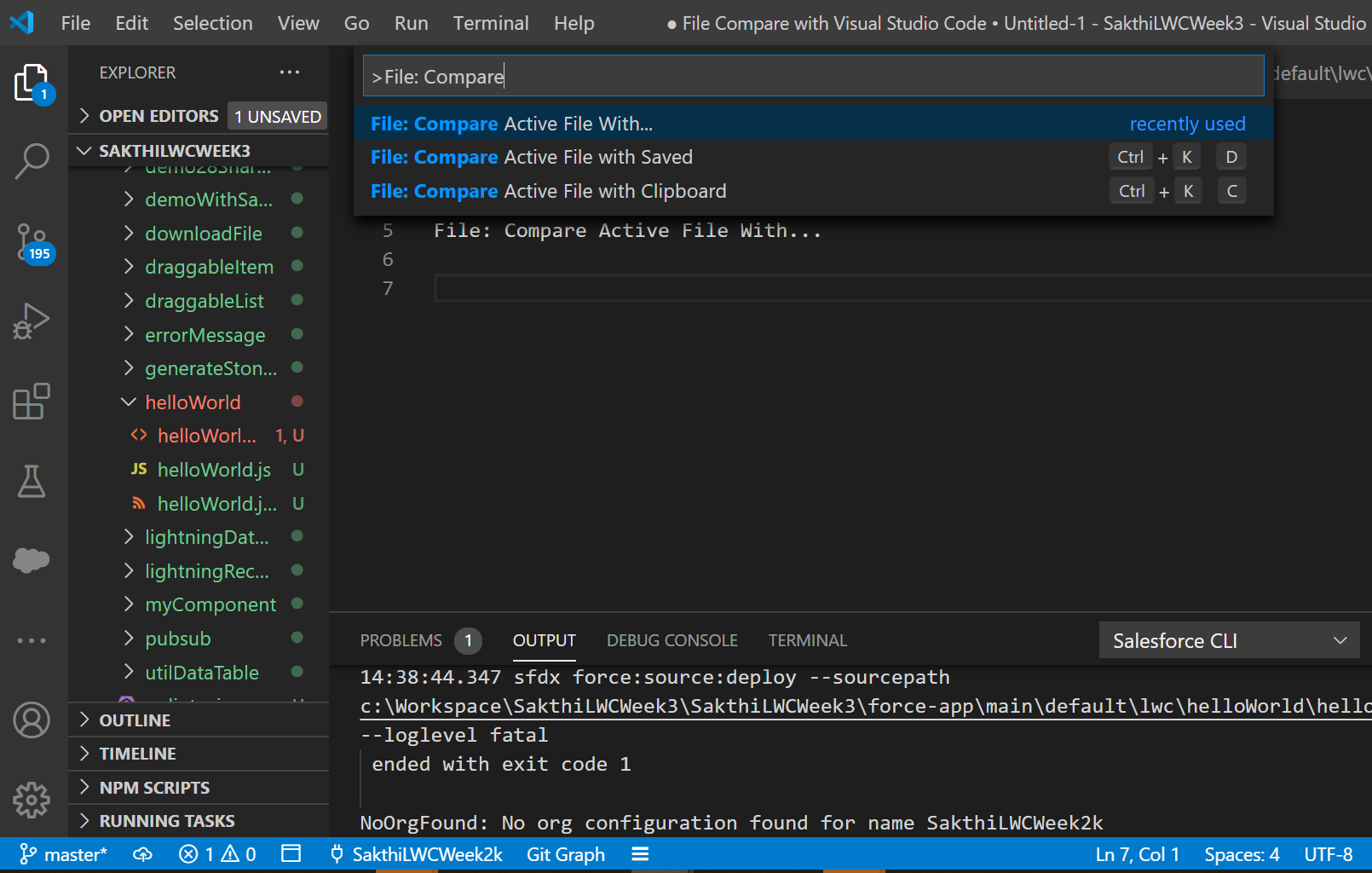Switch to the DEBUG CONSOLE tab
1372x873 pixels.
[672, 640]
